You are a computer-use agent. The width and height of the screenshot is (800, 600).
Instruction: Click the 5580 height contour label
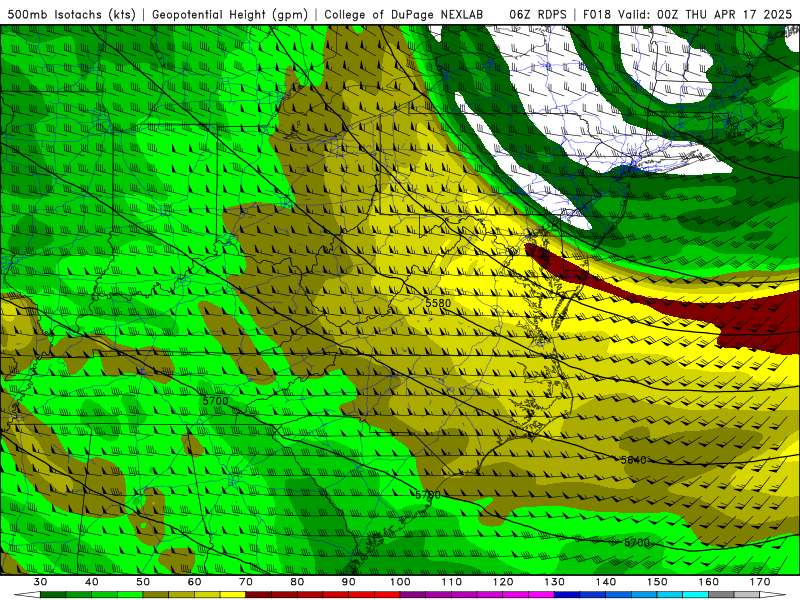tap(438, 303)
